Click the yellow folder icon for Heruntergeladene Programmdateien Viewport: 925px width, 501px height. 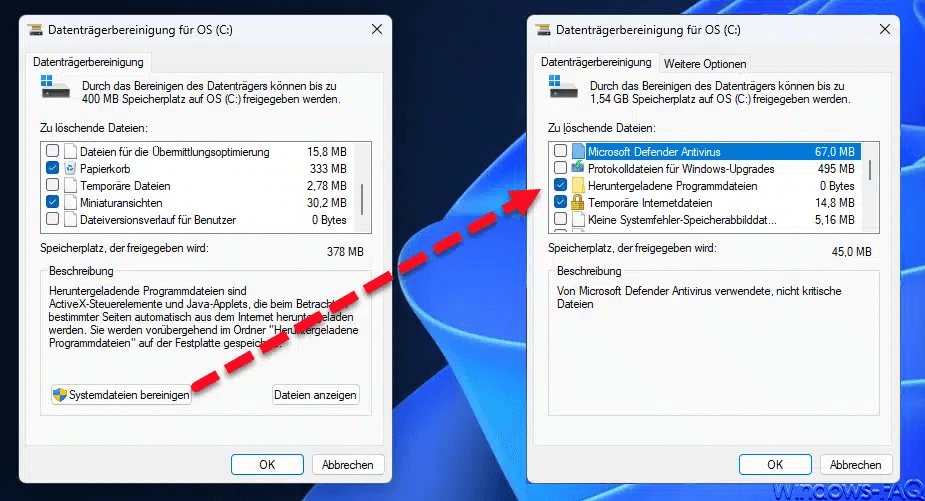coord(577,186)
